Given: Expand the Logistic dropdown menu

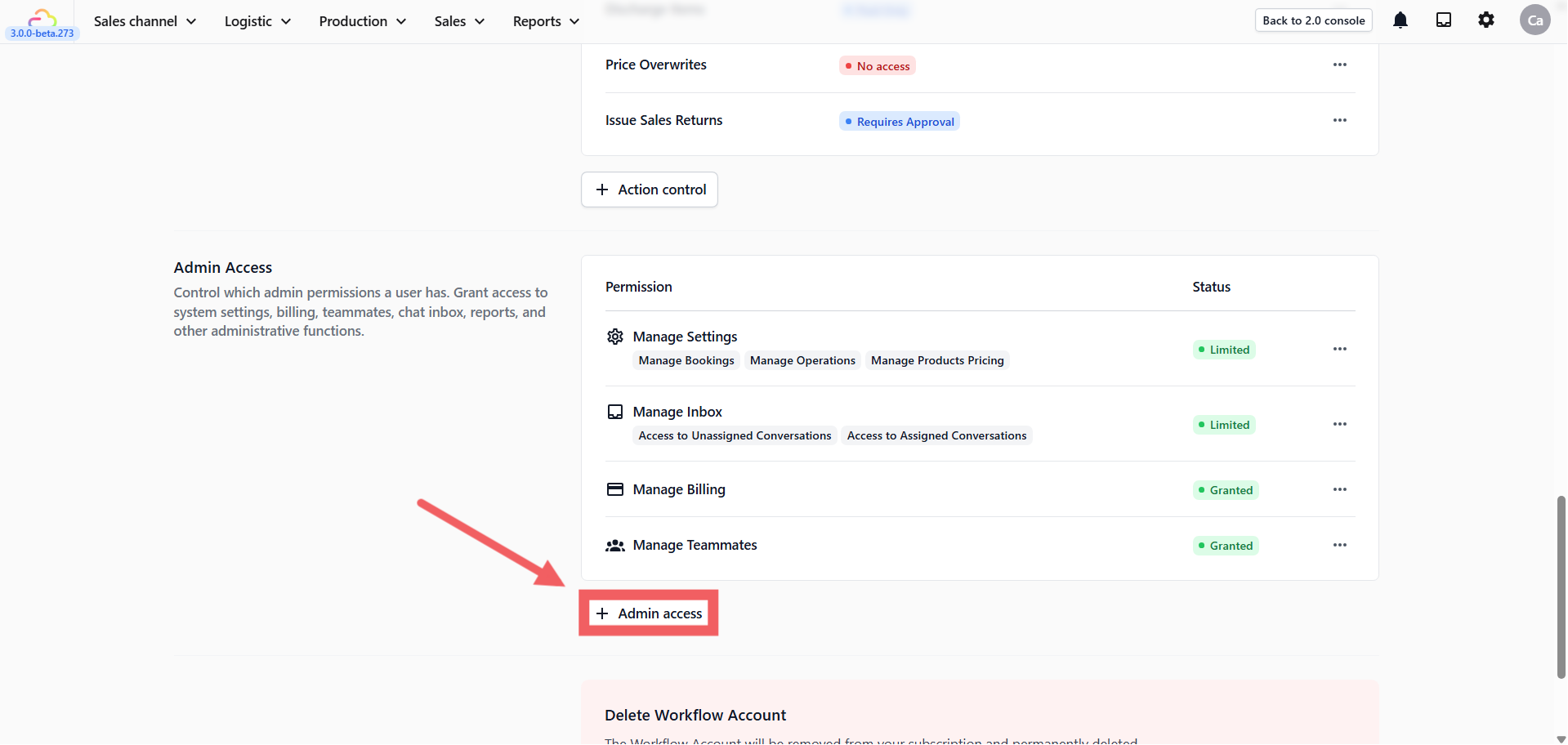Looking at the screenshot, I should point(257,21).
